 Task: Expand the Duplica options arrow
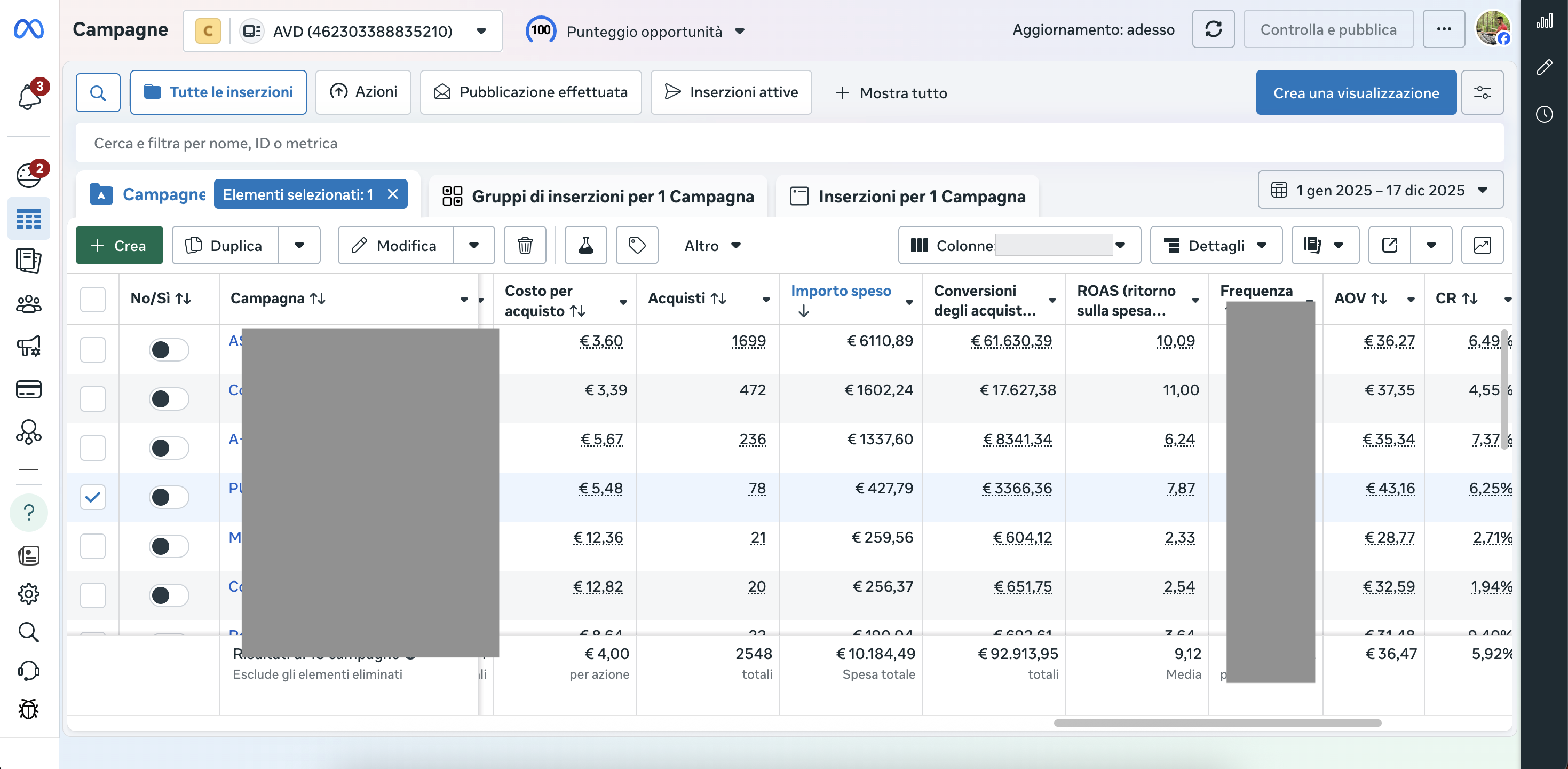pyautogui.click(x=299, y=245)
